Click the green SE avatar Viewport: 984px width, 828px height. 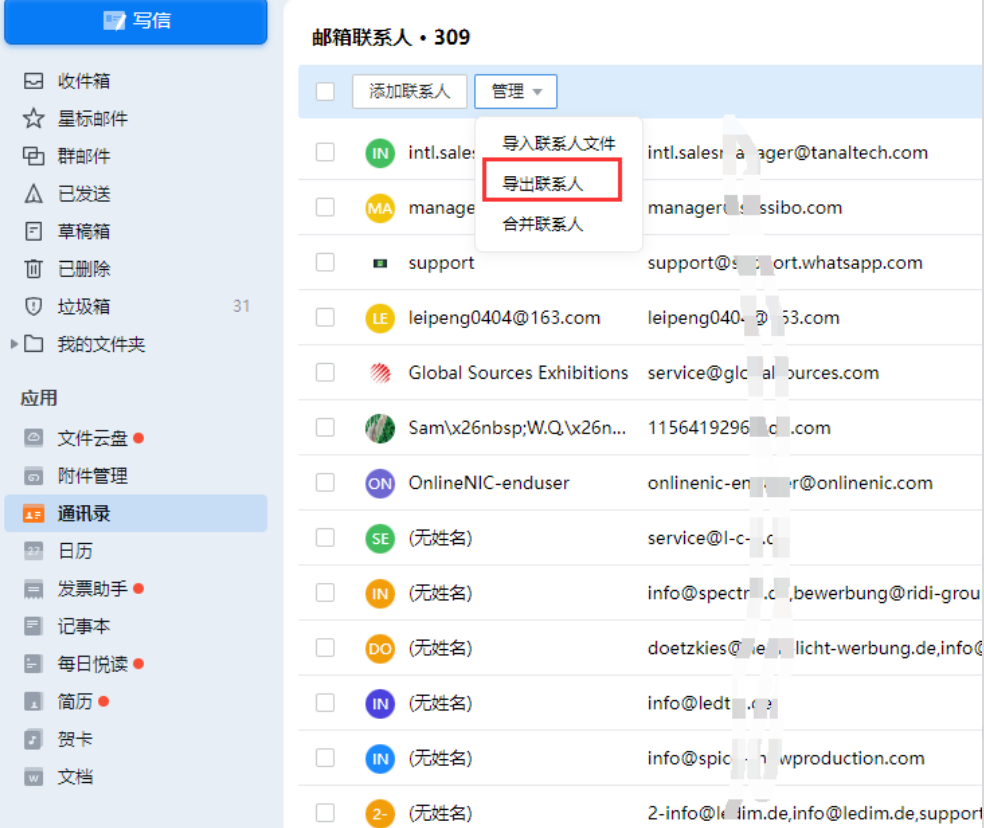pos(380,538)
